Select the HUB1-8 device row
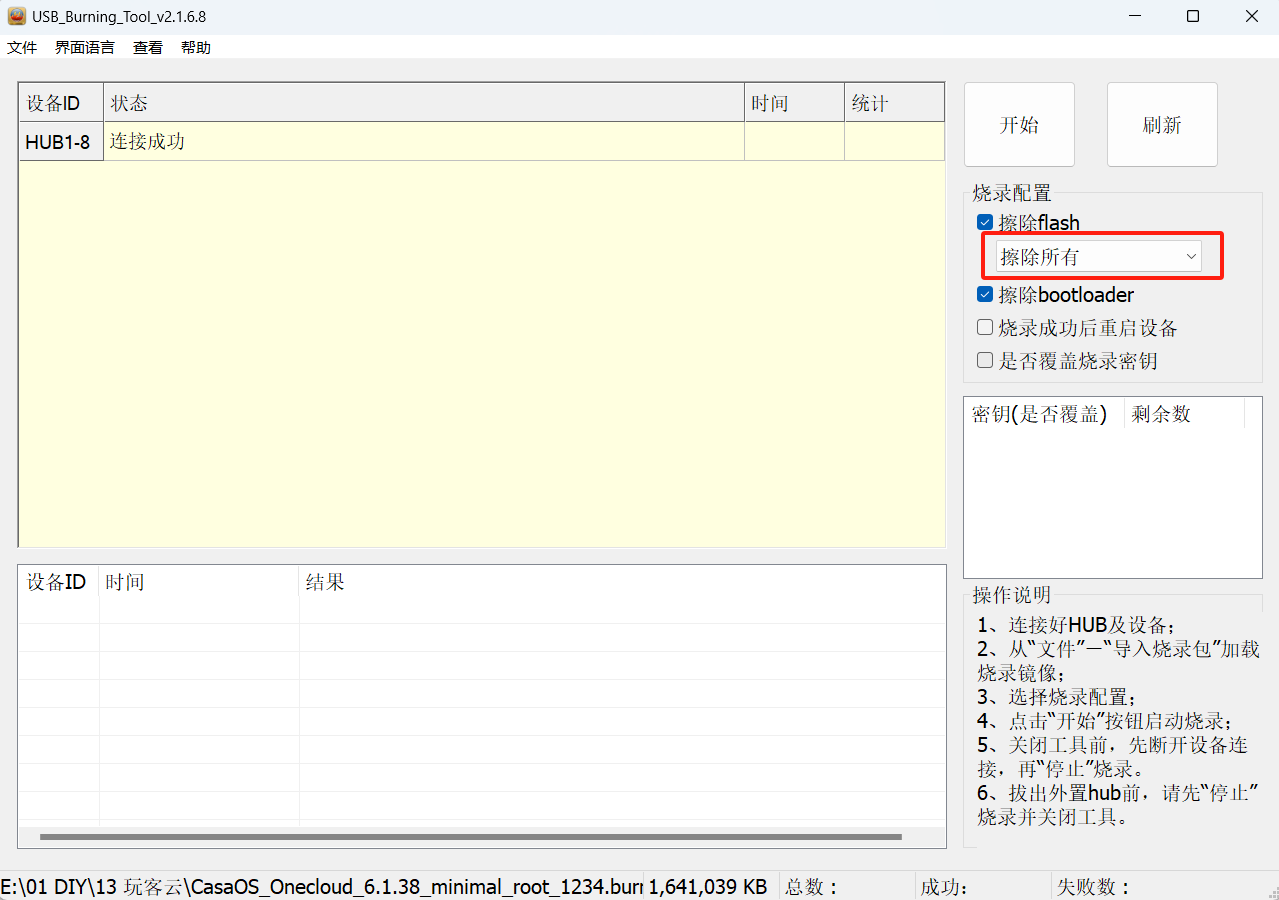The image size is (1279, 900). click(x=60, y=142)
